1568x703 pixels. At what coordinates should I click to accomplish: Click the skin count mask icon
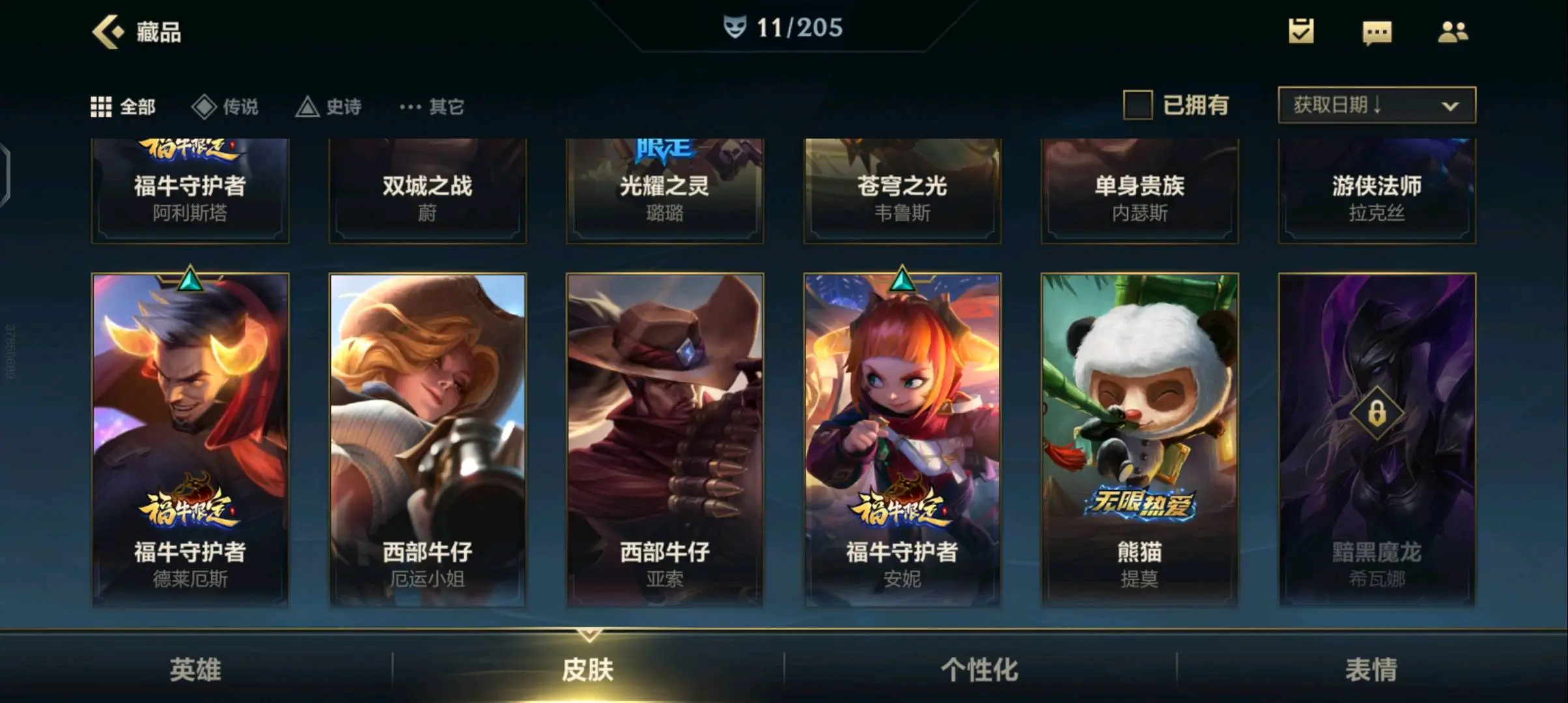pyautogui.click(x=735, y=27)
